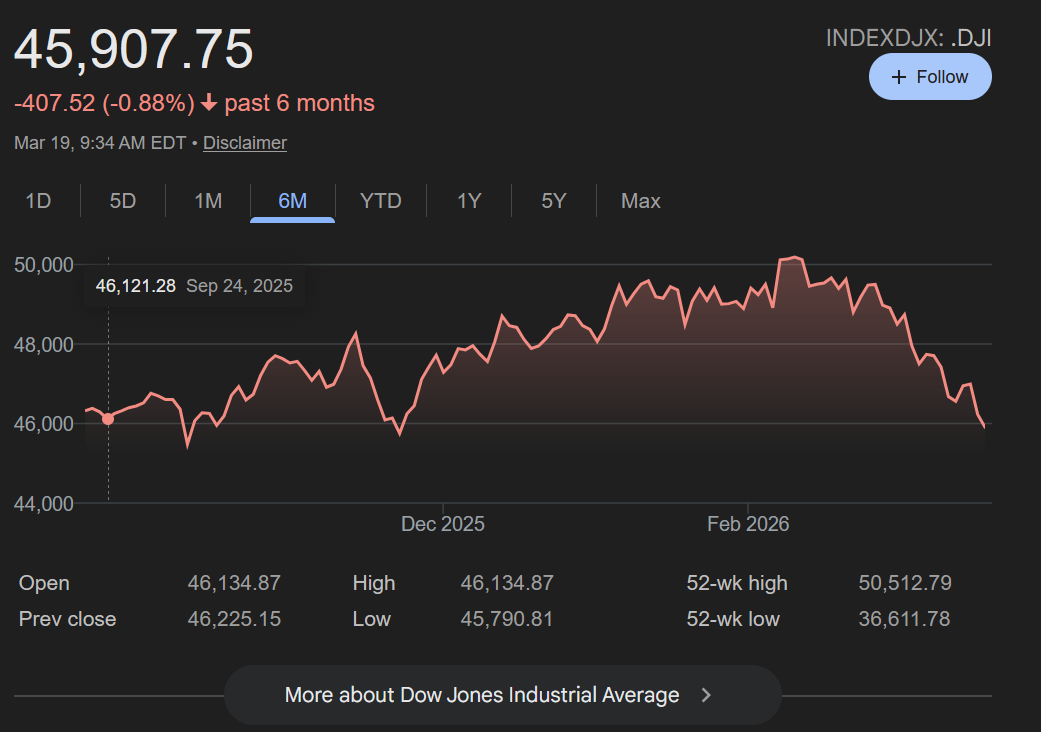
Task: Click the INDEXDJX: .DJI ticker label
Action: 908,38
